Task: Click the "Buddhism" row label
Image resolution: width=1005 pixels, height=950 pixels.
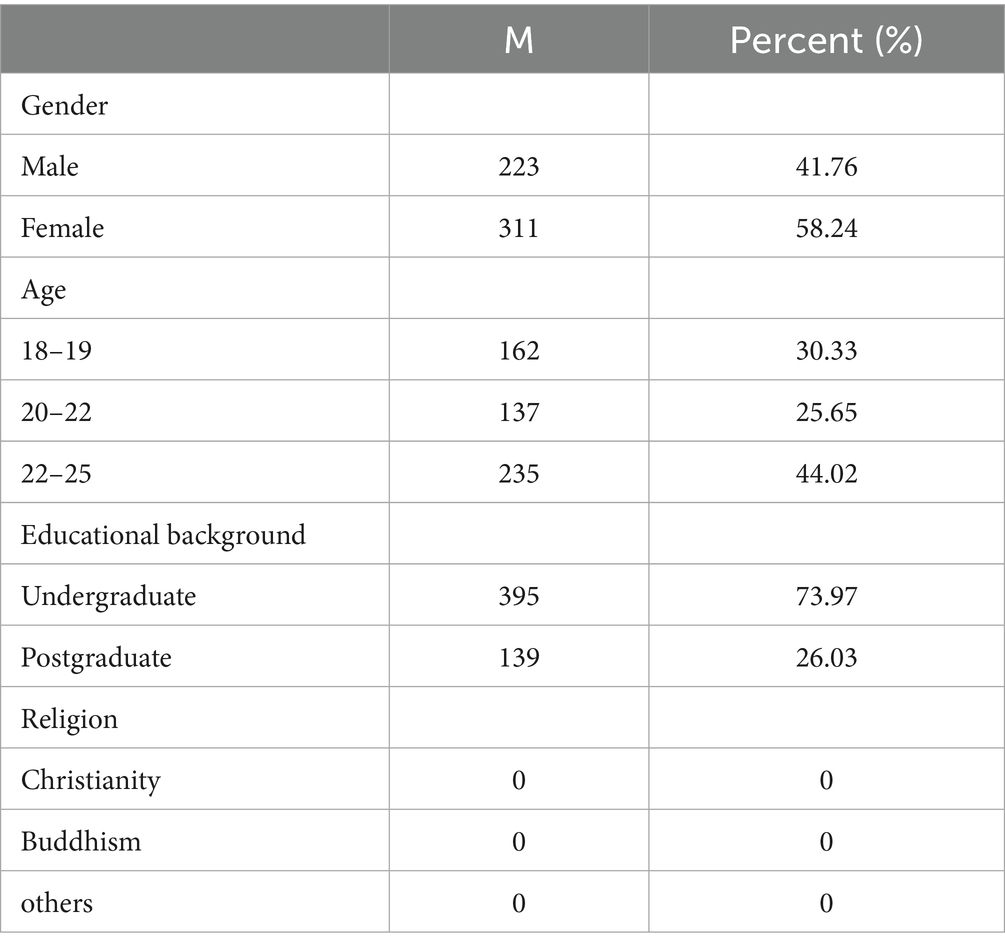Action: (81, 842)
